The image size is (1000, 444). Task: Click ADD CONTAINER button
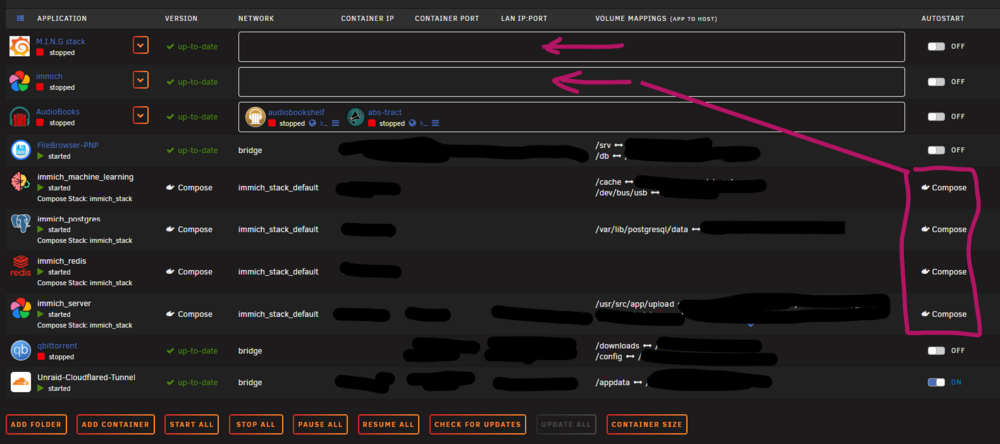coord(116,425)
